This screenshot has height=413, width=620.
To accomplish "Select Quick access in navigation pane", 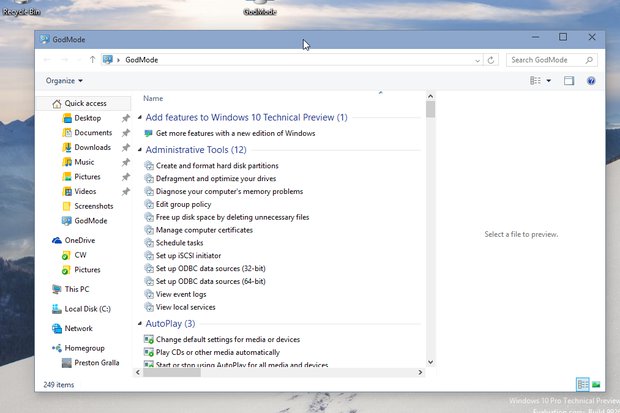I will point(85,103).
